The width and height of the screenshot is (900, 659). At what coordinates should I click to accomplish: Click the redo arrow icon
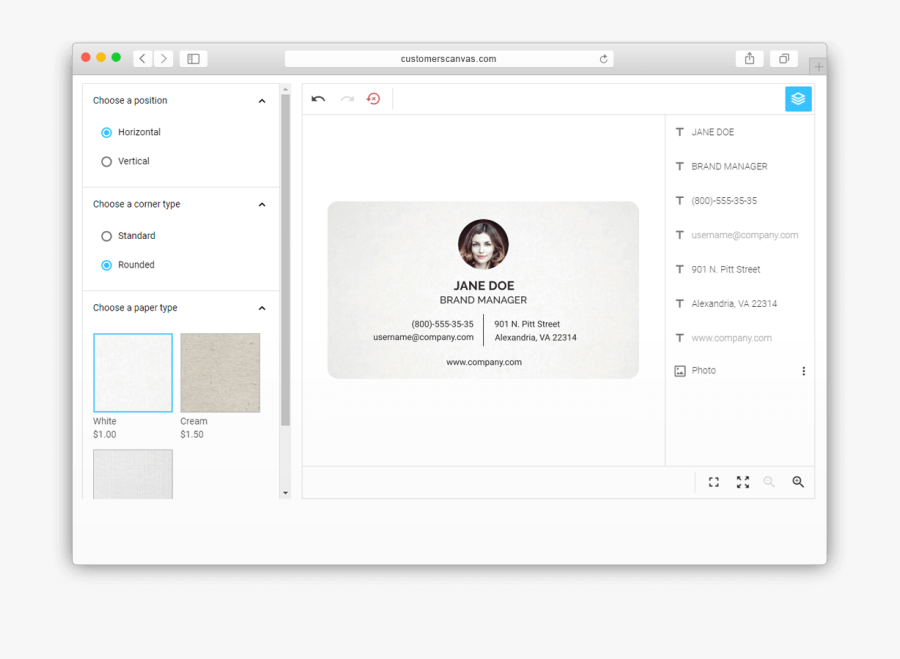pos(347,99)
